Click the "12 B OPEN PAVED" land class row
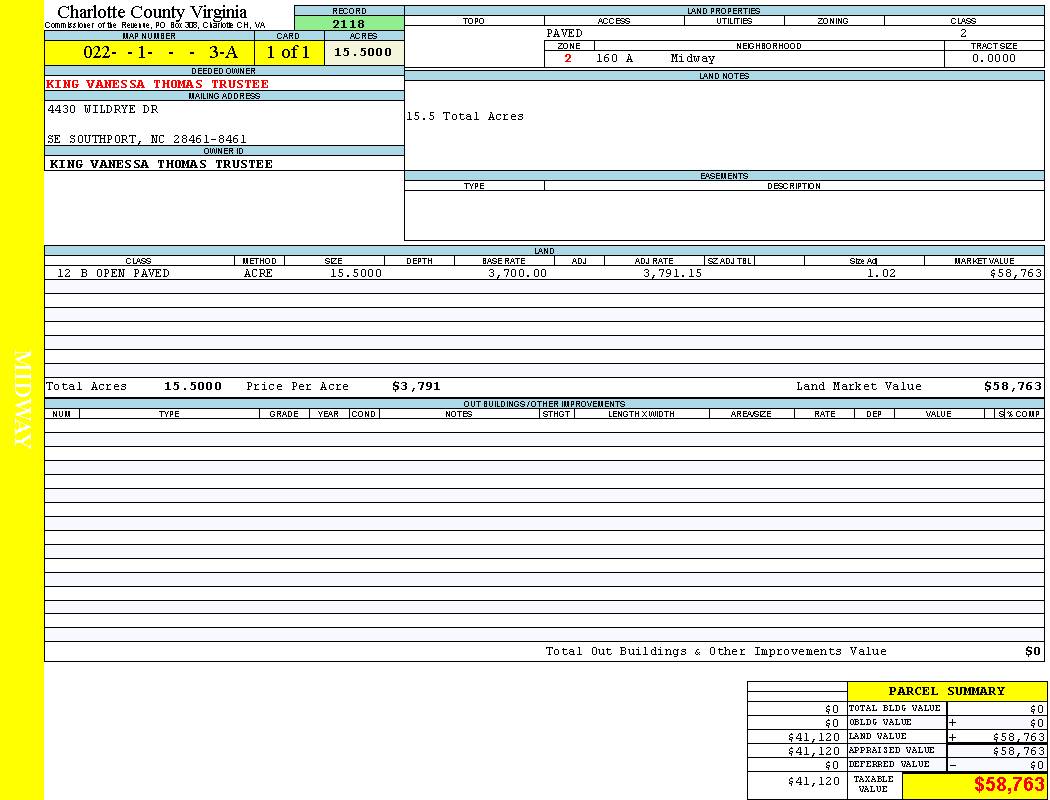 pos(113,273)
